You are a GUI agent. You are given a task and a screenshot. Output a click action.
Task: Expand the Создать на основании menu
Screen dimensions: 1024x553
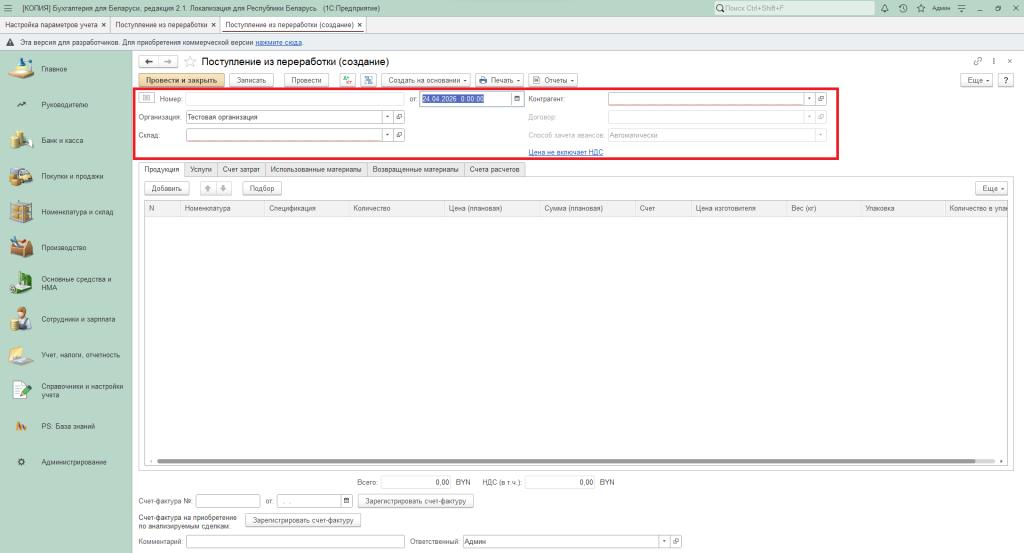click(427, 80)
